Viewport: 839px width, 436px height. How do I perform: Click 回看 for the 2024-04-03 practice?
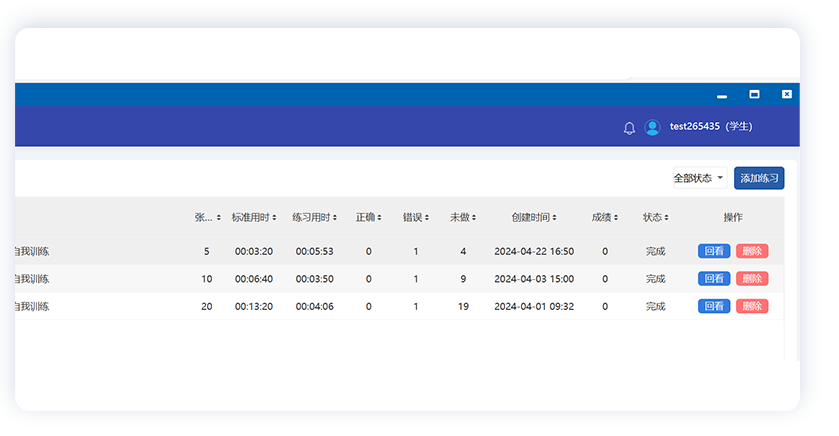click(x=714, y=279)
